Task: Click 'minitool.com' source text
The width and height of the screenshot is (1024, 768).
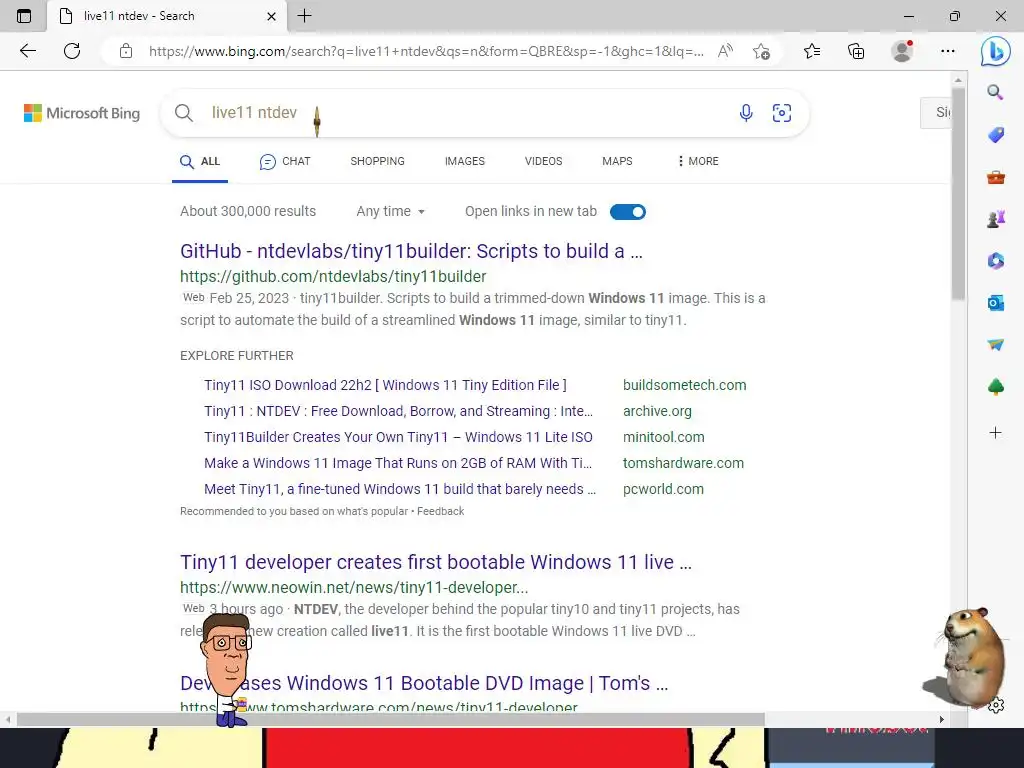Action: click(x=664, y=437)
